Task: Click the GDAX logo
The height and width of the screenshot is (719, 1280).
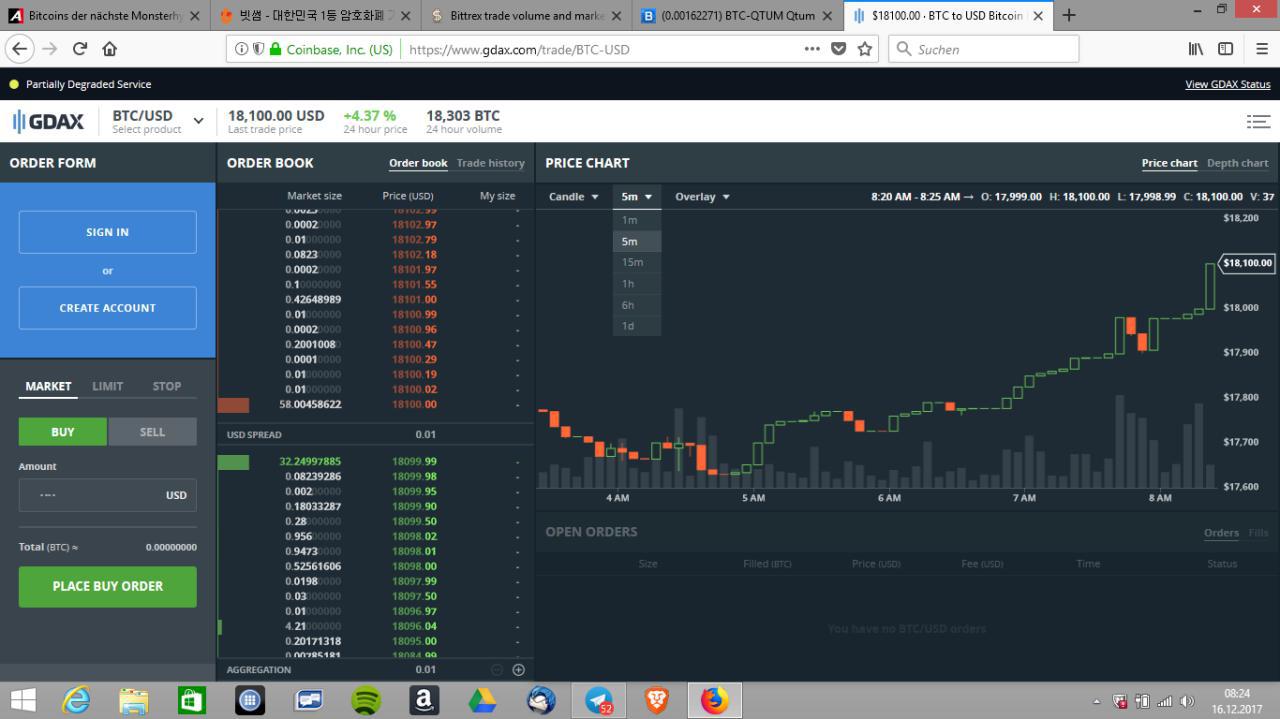Action: click(48, 122)
